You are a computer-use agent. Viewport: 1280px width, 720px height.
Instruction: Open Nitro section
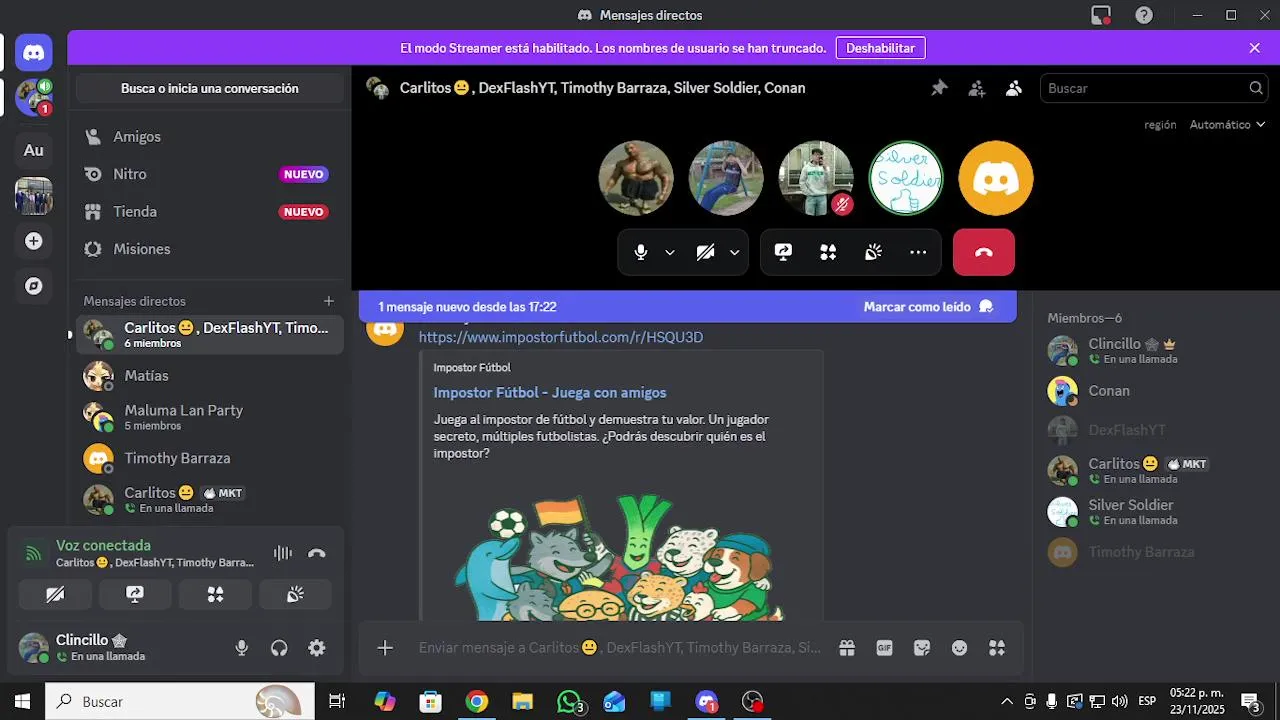209,174
